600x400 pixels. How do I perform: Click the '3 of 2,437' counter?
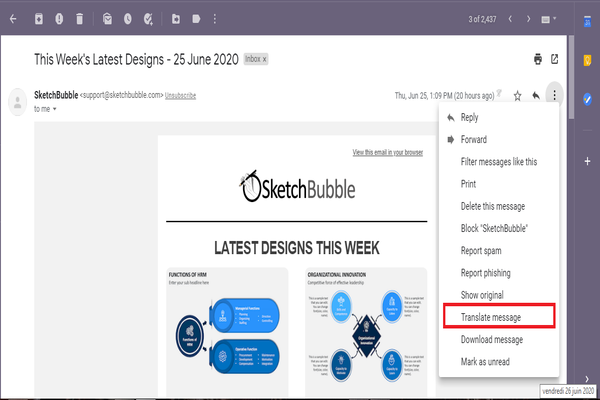[482, 19]
